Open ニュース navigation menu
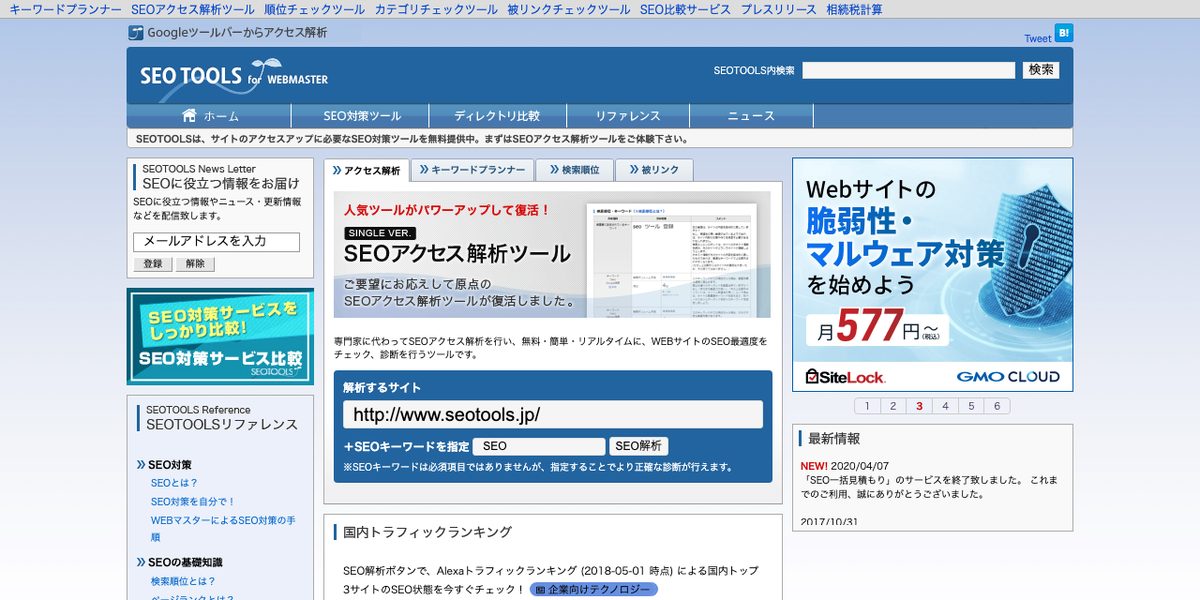Image resolution: width=1200 pixels, height=600 pixels. (x=751, y=116)
